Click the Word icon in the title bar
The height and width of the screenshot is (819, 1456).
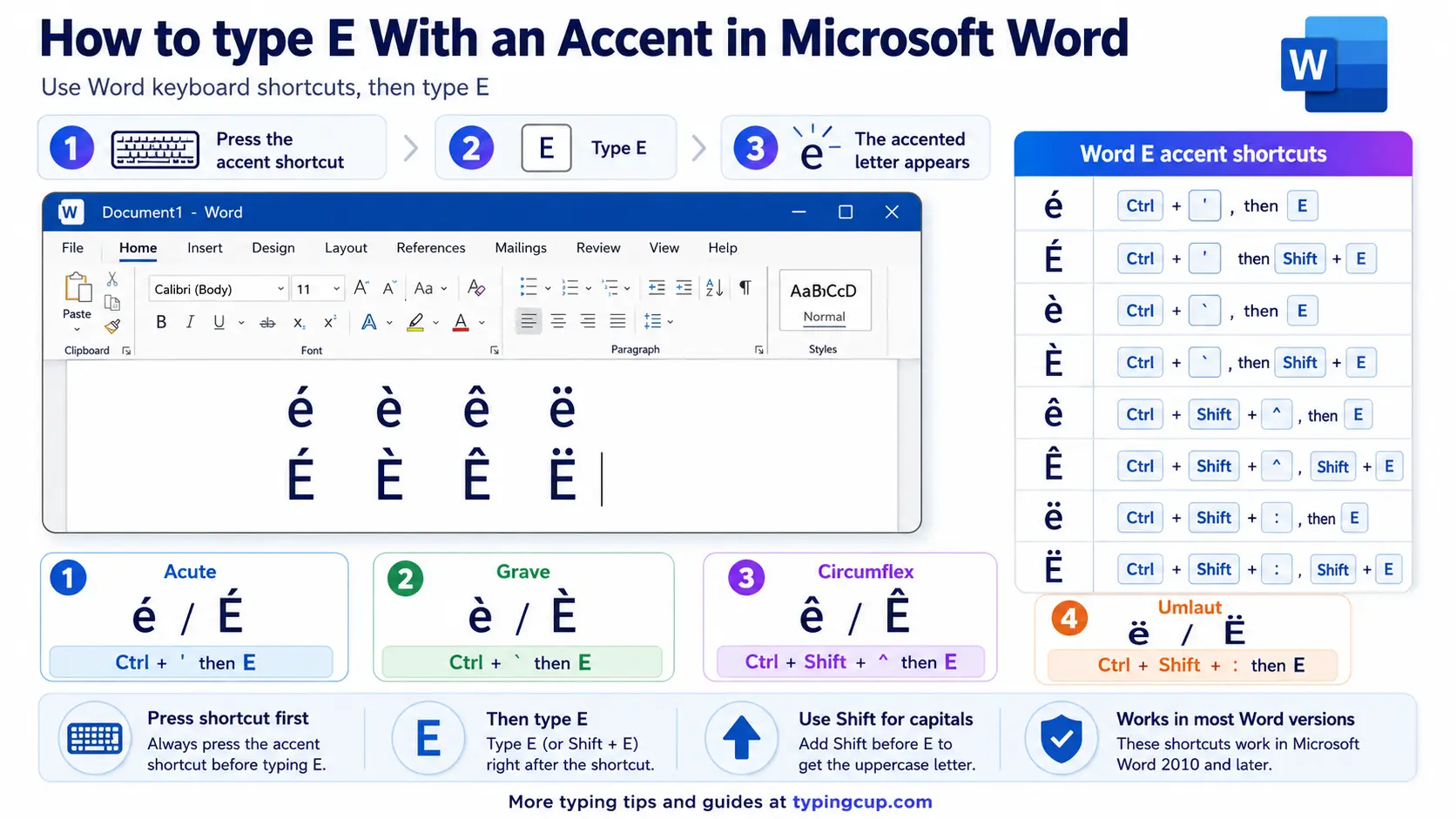click(x=71, y=211)
